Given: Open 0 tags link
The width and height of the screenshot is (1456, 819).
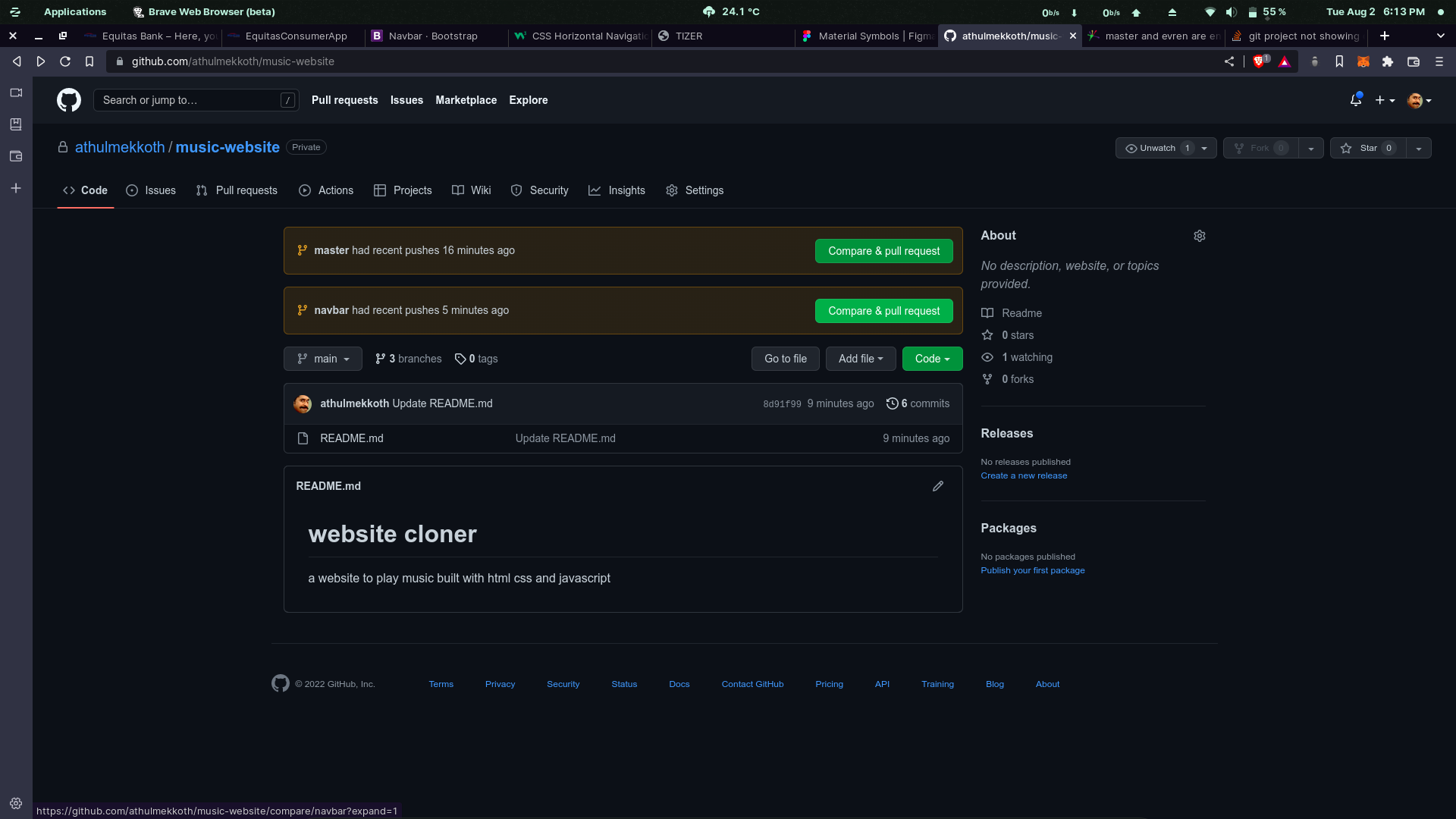Looking at the screenshot, I should click(x=476, y=359).
